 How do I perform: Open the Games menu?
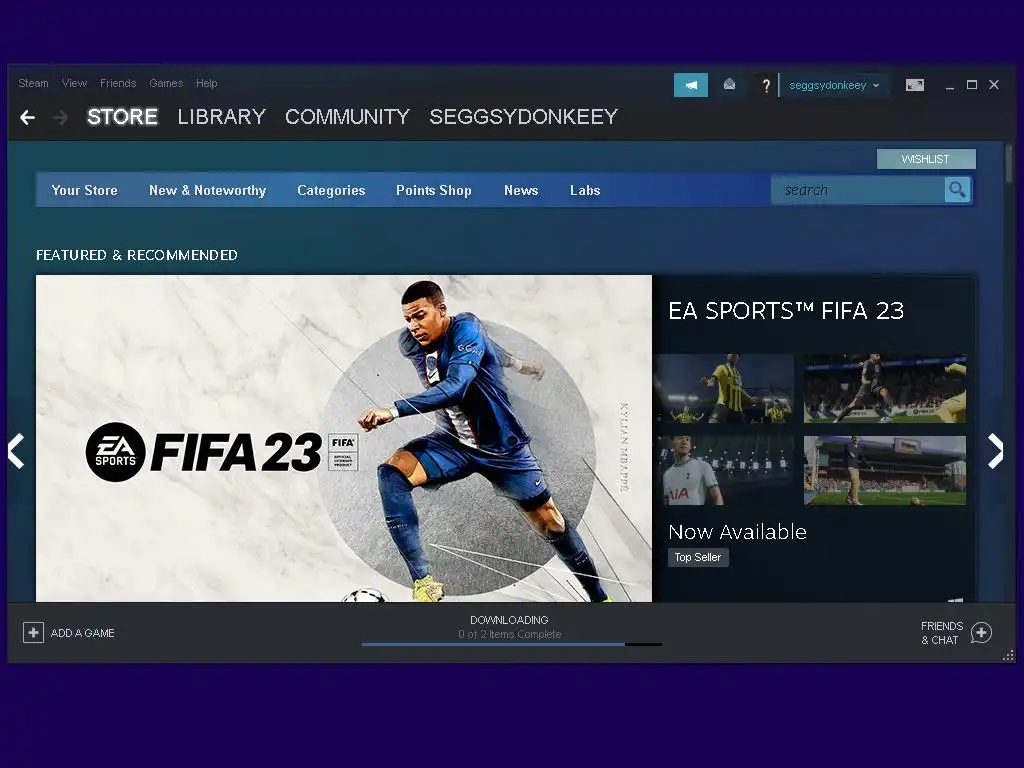(x=166, y=83)
